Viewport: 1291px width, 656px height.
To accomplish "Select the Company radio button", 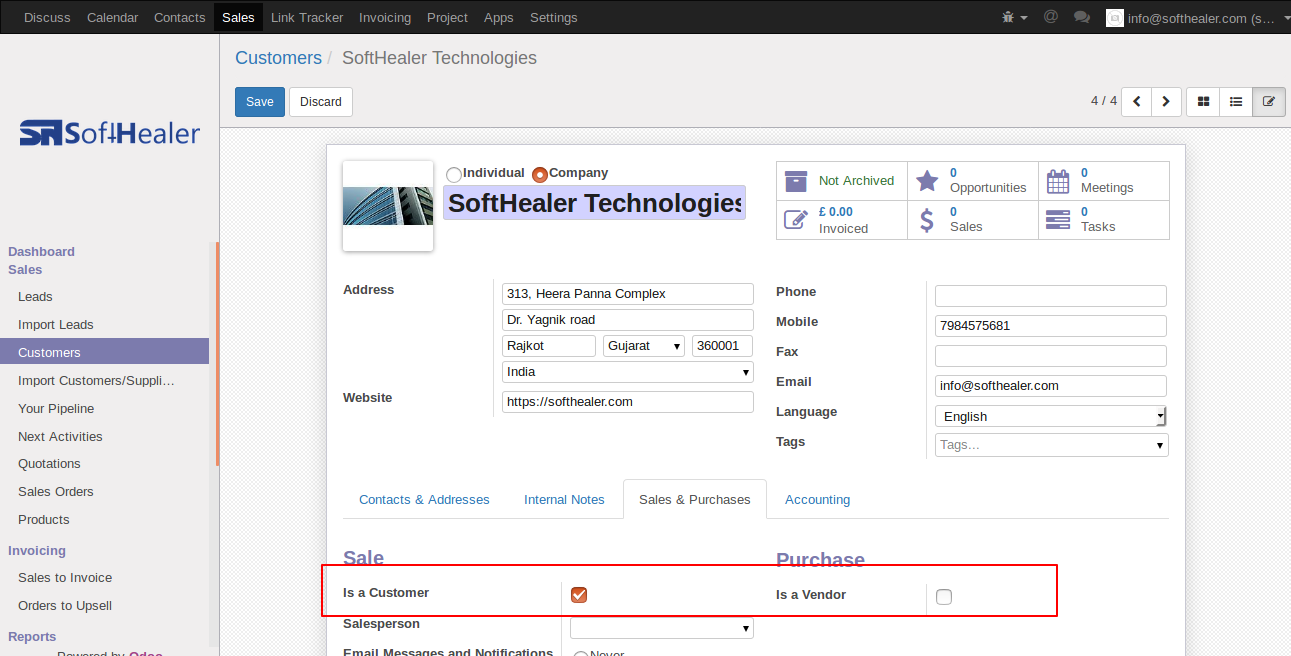I will [x=540, y=174].
